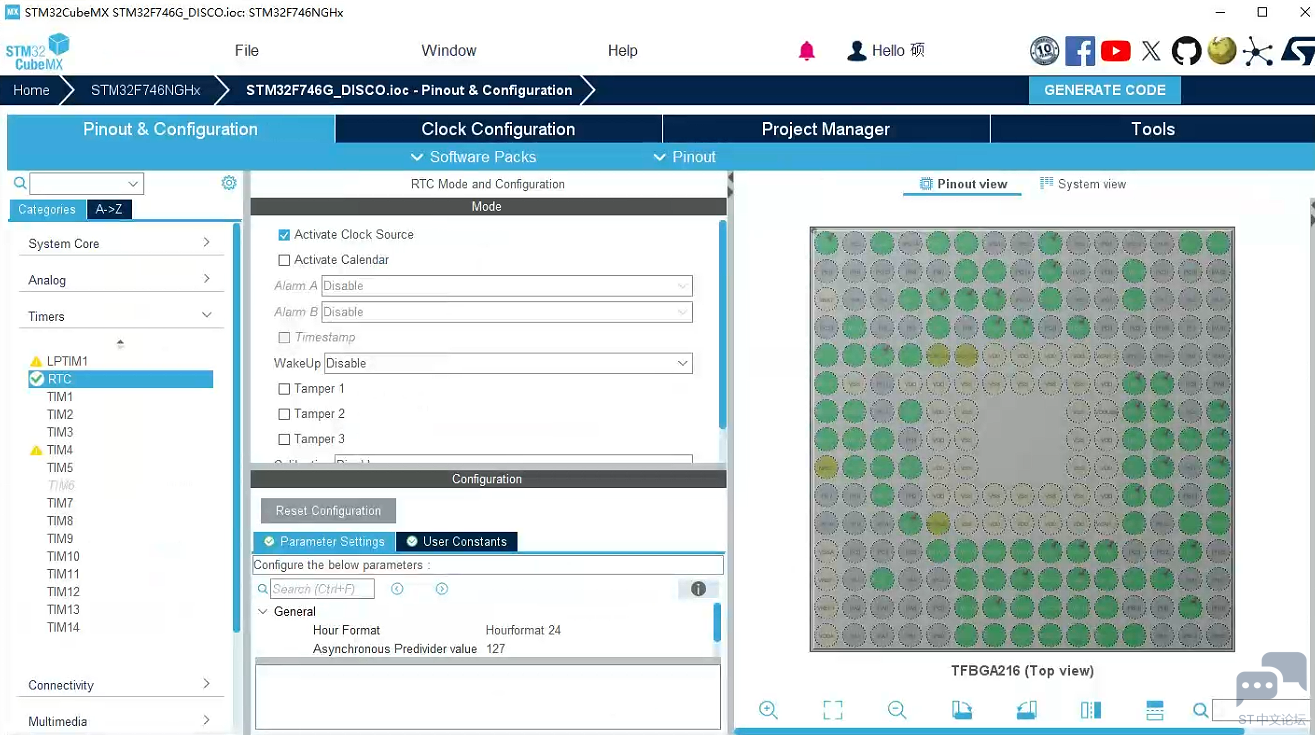The height and width of the screenshot is (735, 1315).
Task: Expand the Connectivity category
Action: (120, 685)
